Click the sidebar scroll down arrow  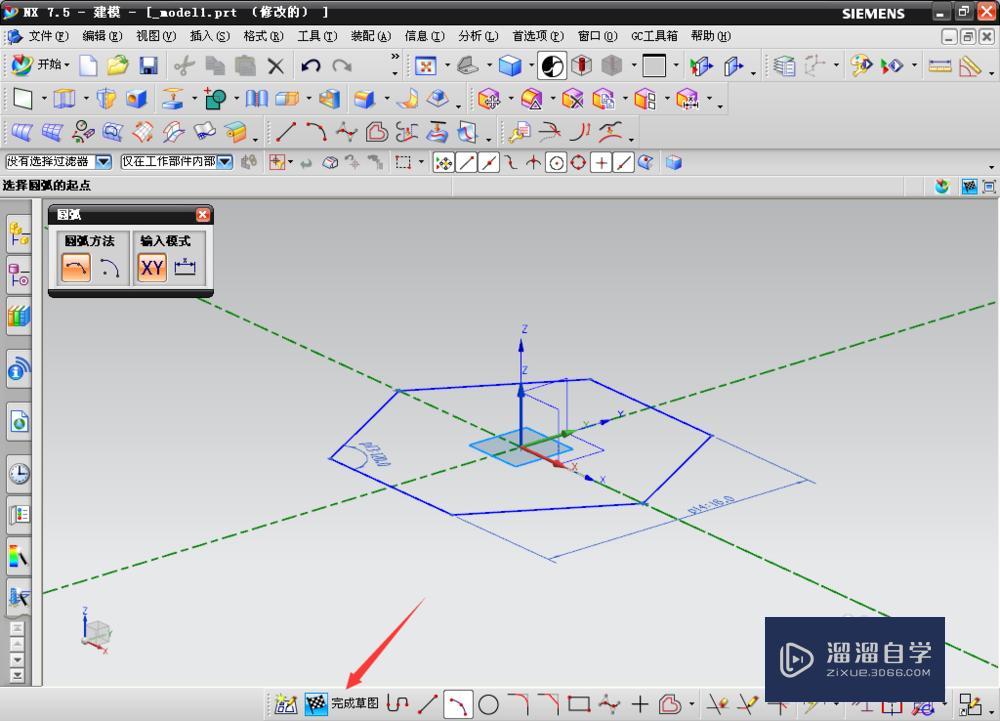pyautogui.click(x=17, y=659)
